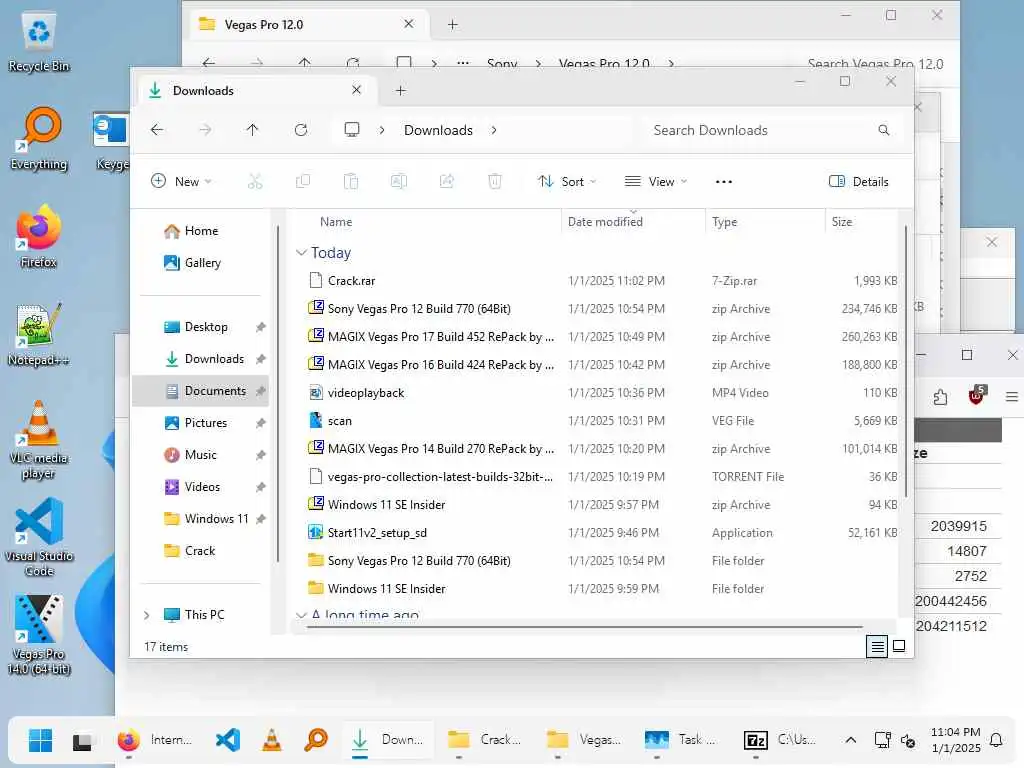Go back with the Downloads back arrow

click(x=157, y=130)
